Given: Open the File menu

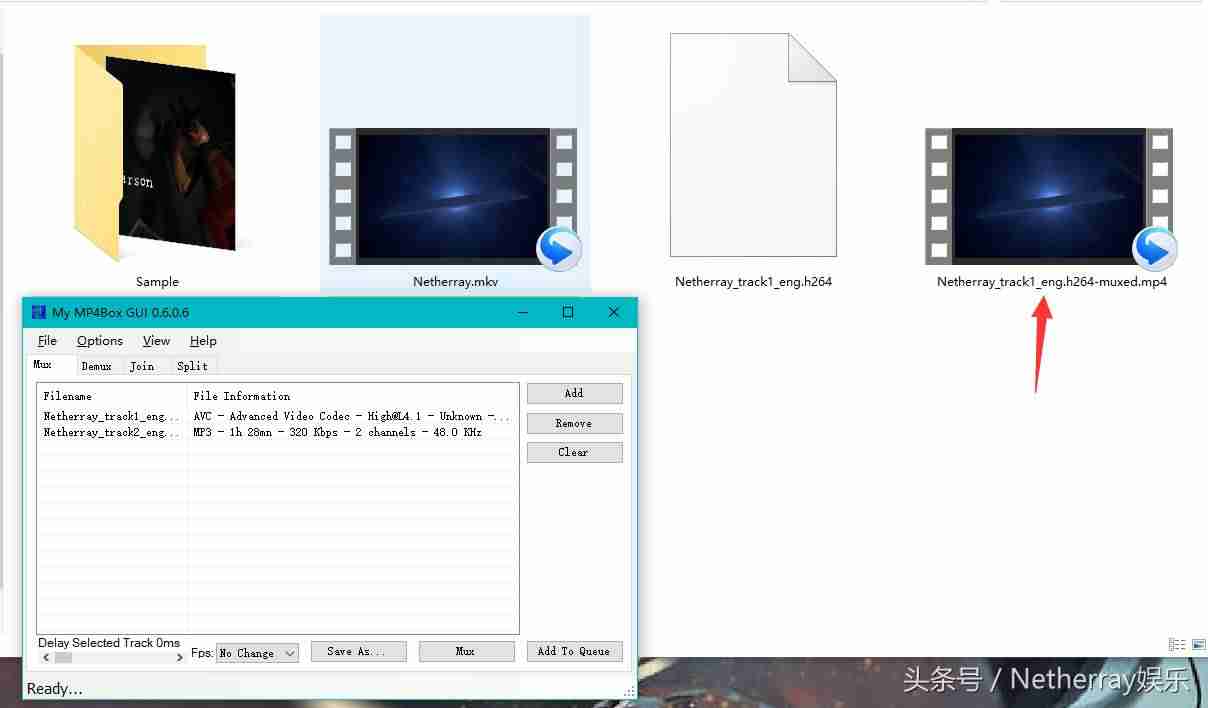Looking at the screenshot, I should click(x=47, y=341).
